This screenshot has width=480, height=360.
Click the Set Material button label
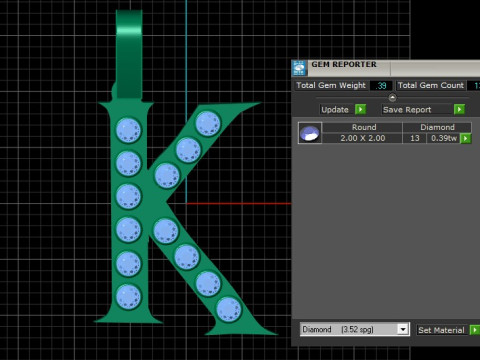(442, 330)
